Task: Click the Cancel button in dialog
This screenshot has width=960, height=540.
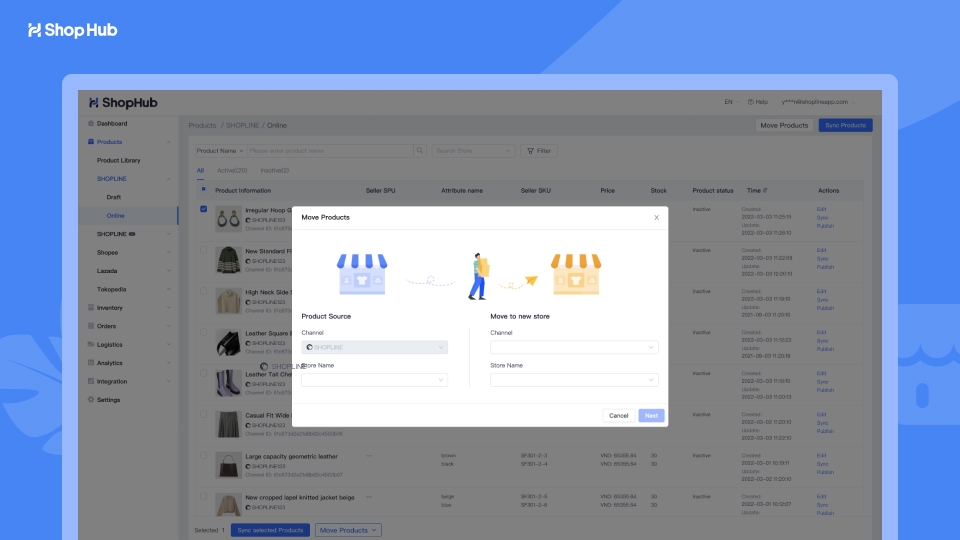Action: click(618, 415)
